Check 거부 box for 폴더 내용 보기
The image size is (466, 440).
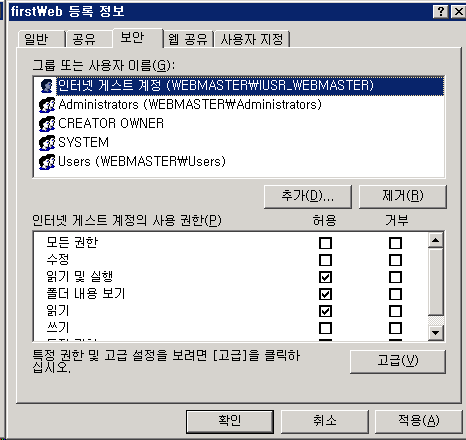pos(395,294)
